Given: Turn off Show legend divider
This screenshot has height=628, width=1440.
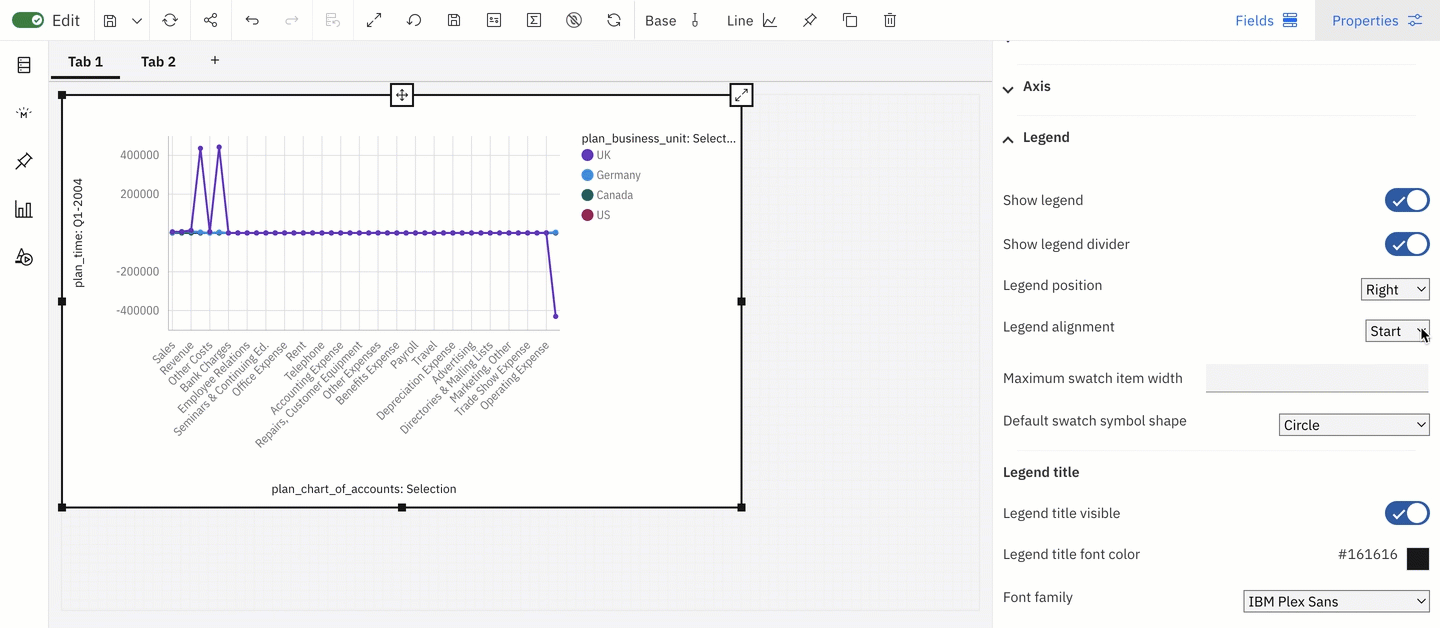Looking at the screenshot, I should 1407,244.
